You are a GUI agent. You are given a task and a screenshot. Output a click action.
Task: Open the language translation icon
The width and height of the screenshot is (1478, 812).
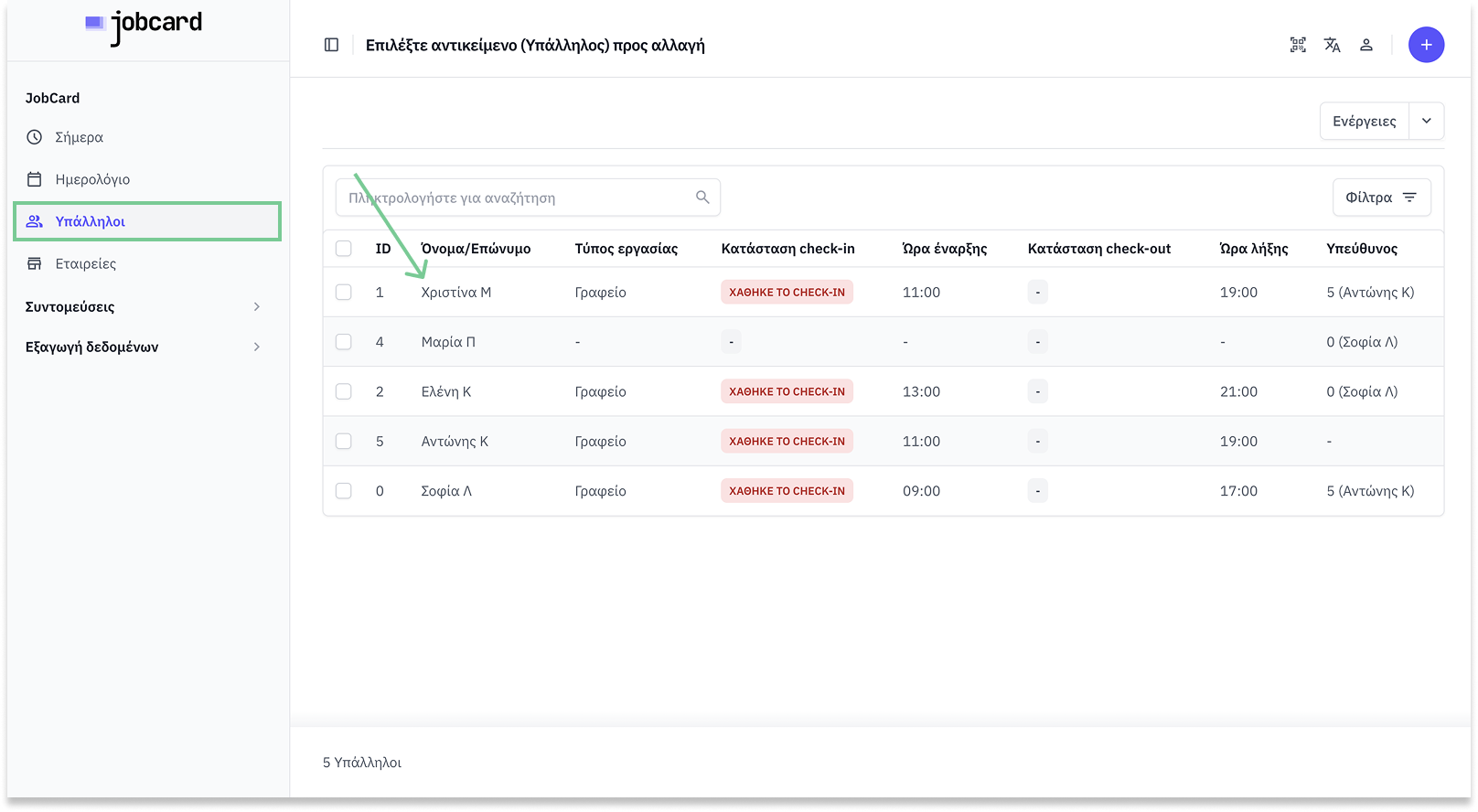pos(1333,45)
